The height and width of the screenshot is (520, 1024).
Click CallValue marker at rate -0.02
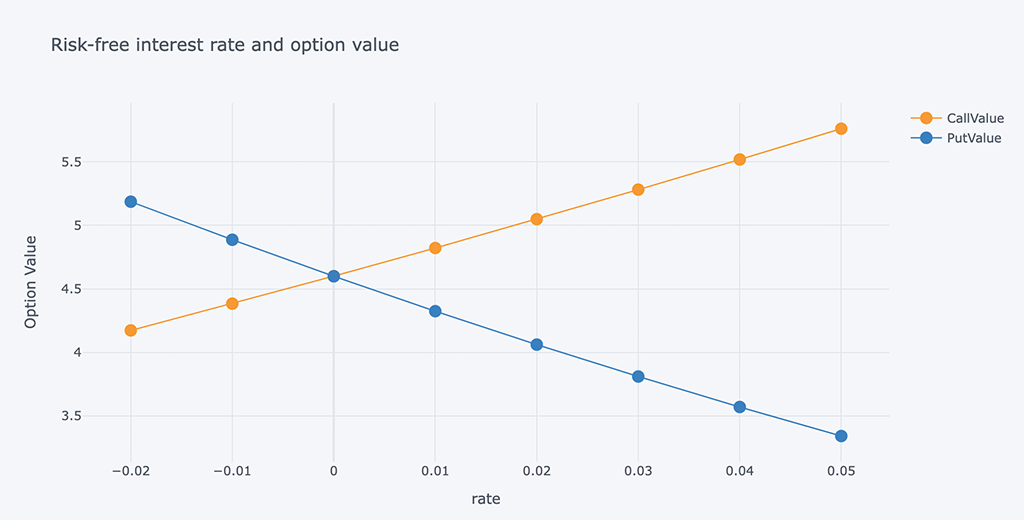[131, 330]
